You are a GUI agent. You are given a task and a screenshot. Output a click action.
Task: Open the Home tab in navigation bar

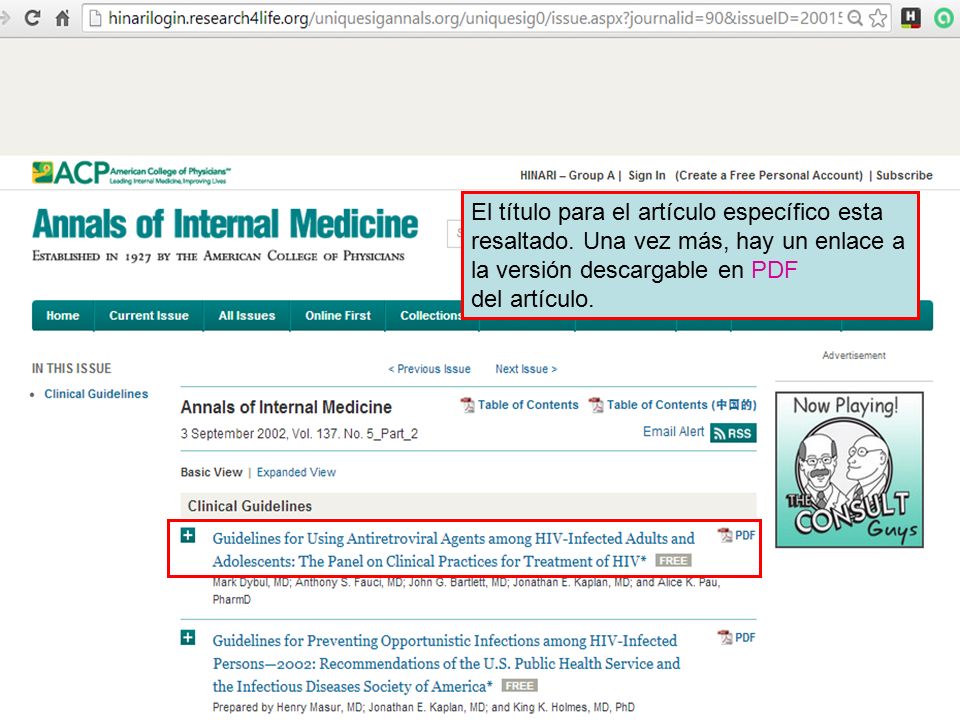click(x=62, y=316)
